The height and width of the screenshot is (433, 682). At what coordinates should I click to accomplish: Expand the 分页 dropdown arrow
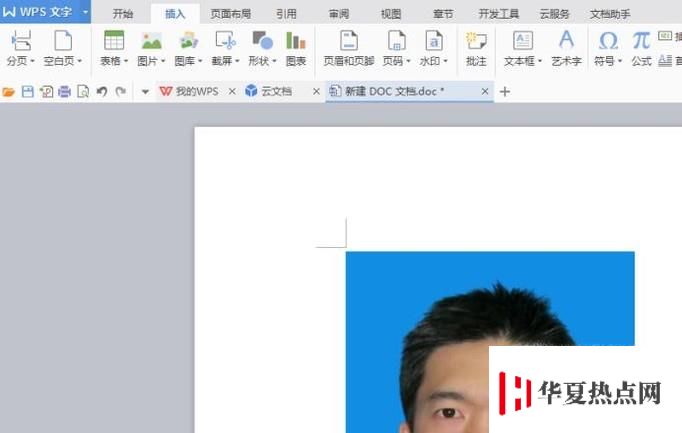point(32,61)
